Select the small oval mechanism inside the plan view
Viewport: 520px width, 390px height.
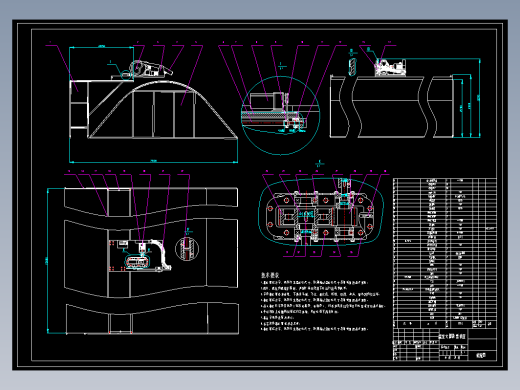tap(137, 261)
